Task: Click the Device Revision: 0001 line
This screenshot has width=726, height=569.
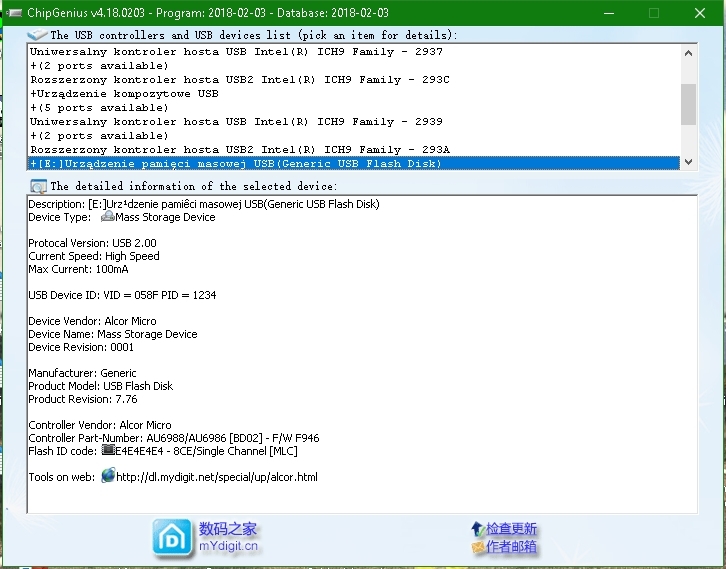Action: click(x=81, y=347)
